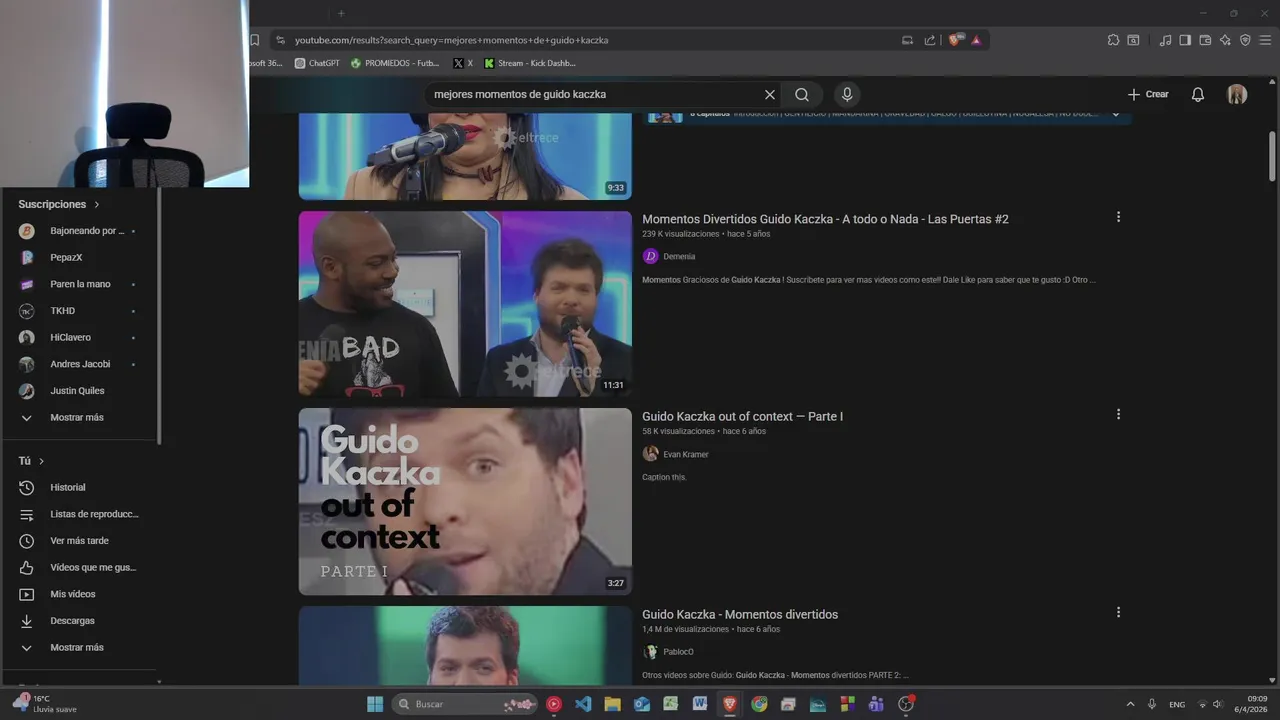Open the X bookmark

[463, 63]
